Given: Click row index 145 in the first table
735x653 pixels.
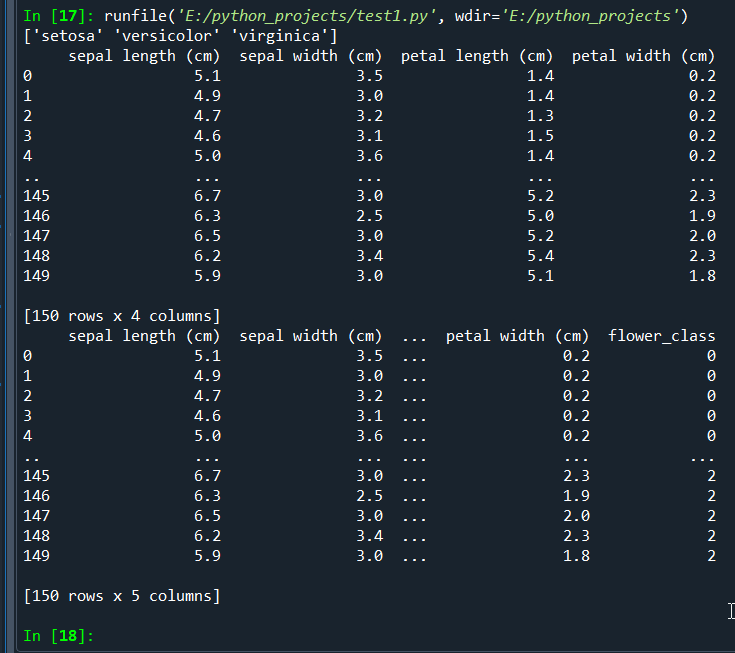Looking at the screenshot, I should coord(37,196).
